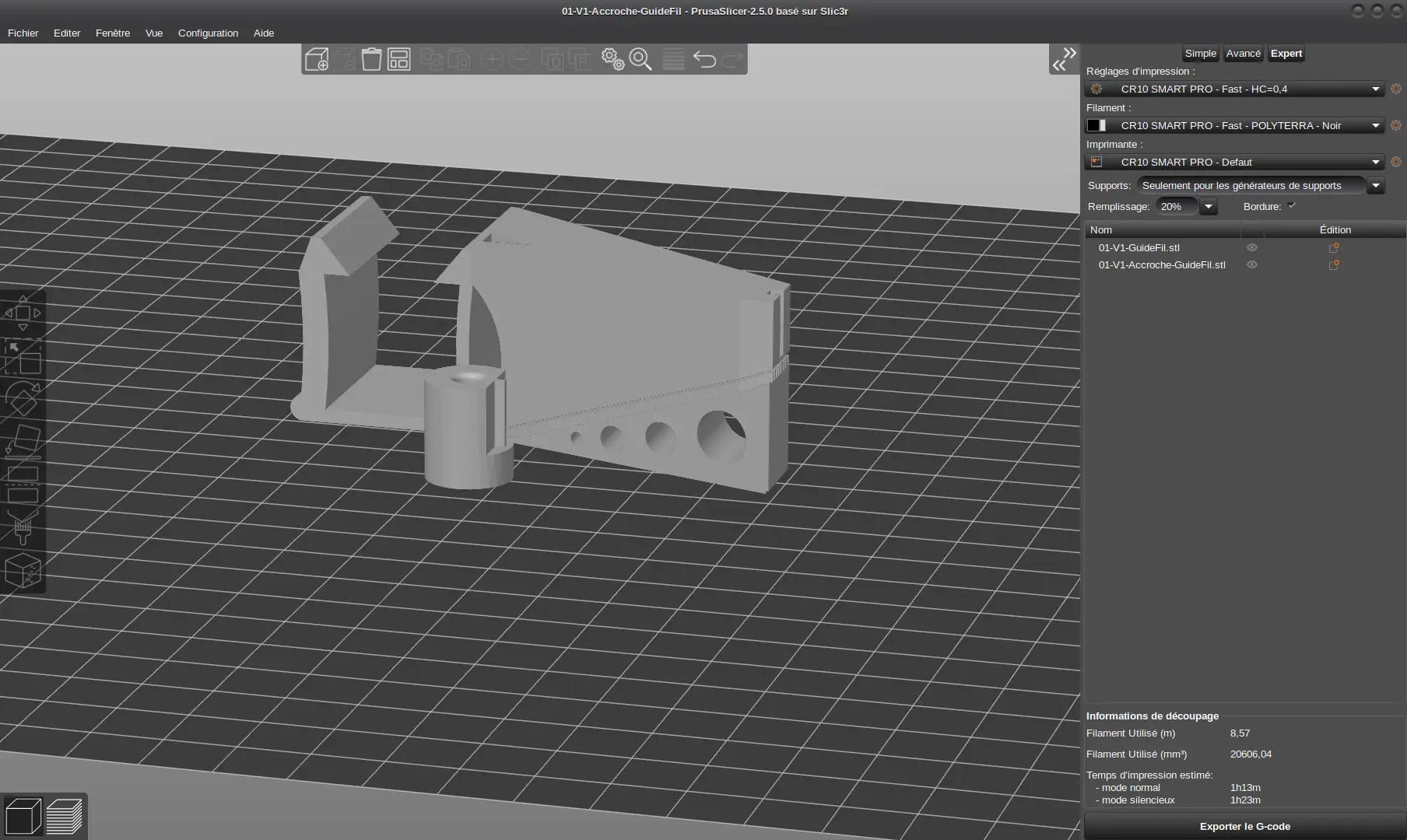1407x840 pixels.
Task: Open the Aide menu
Action: [x=264, y=33]
